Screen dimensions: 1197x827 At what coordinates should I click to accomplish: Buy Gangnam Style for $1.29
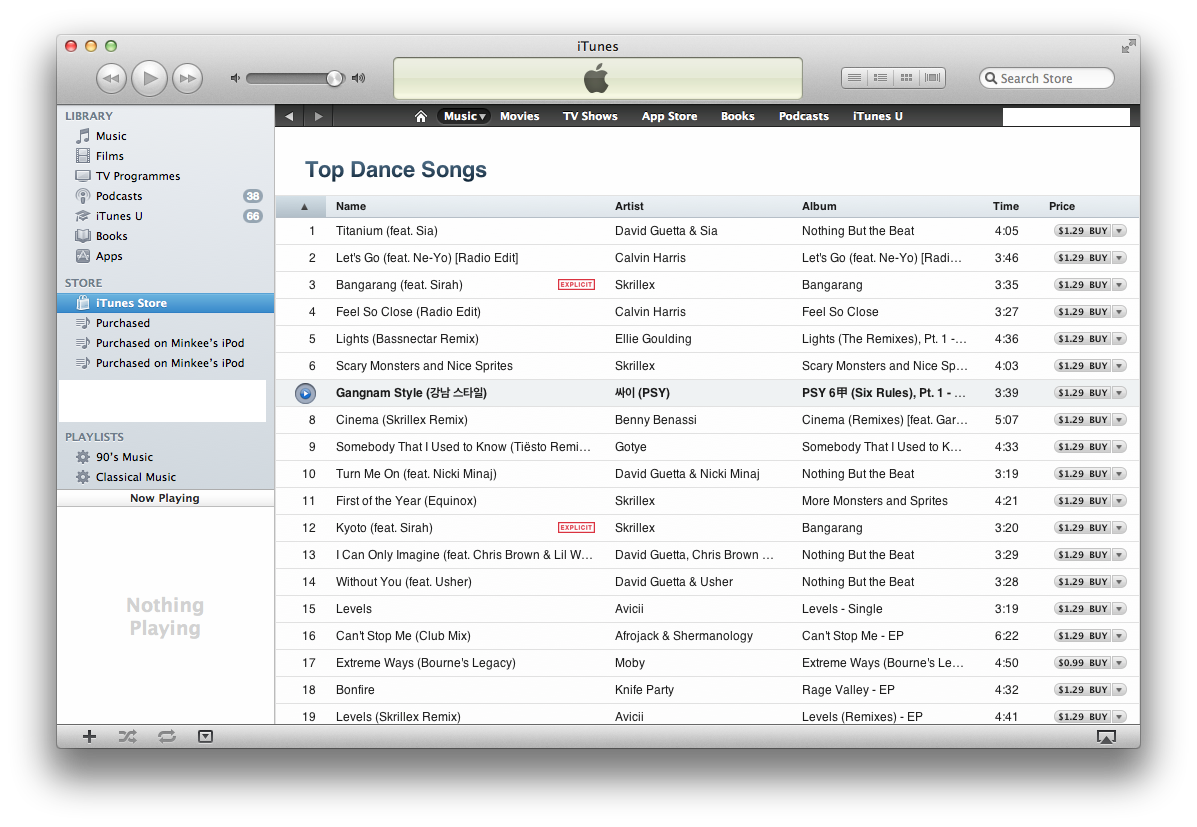1082,393
